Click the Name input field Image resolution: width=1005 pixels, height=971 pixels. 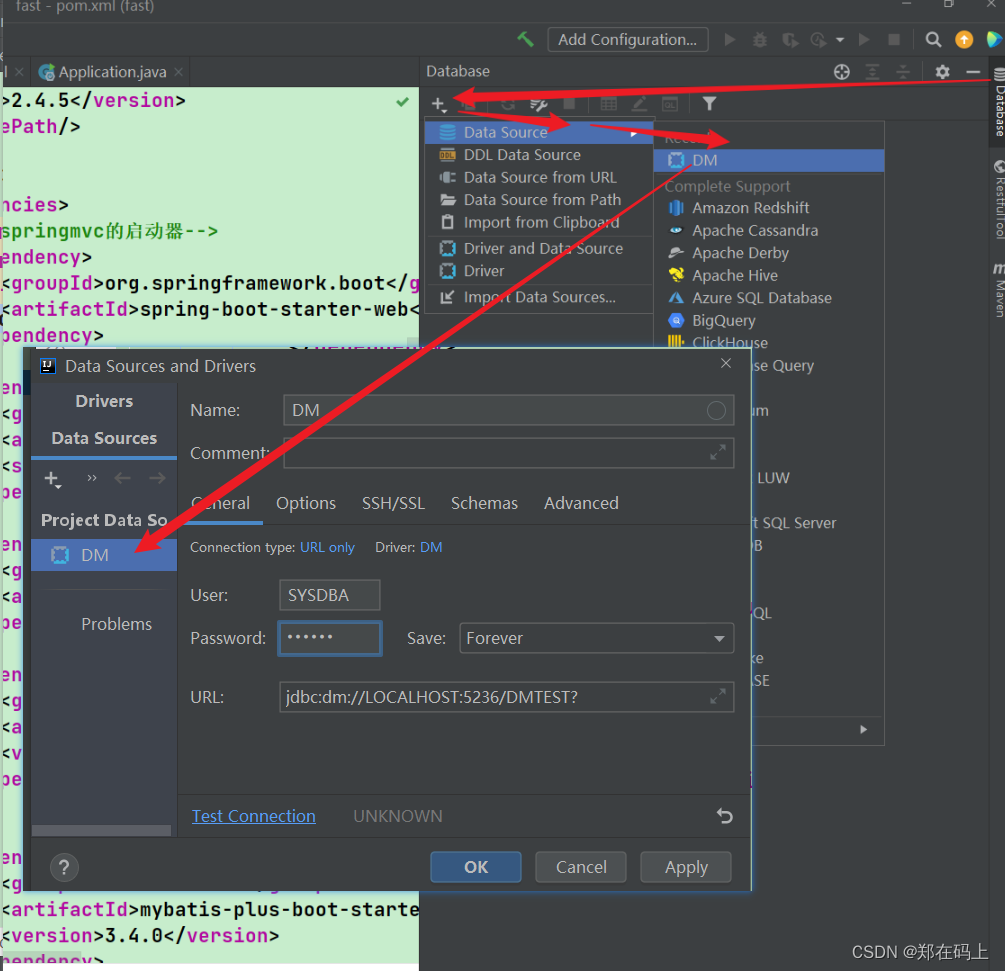[x=508, y=410]
